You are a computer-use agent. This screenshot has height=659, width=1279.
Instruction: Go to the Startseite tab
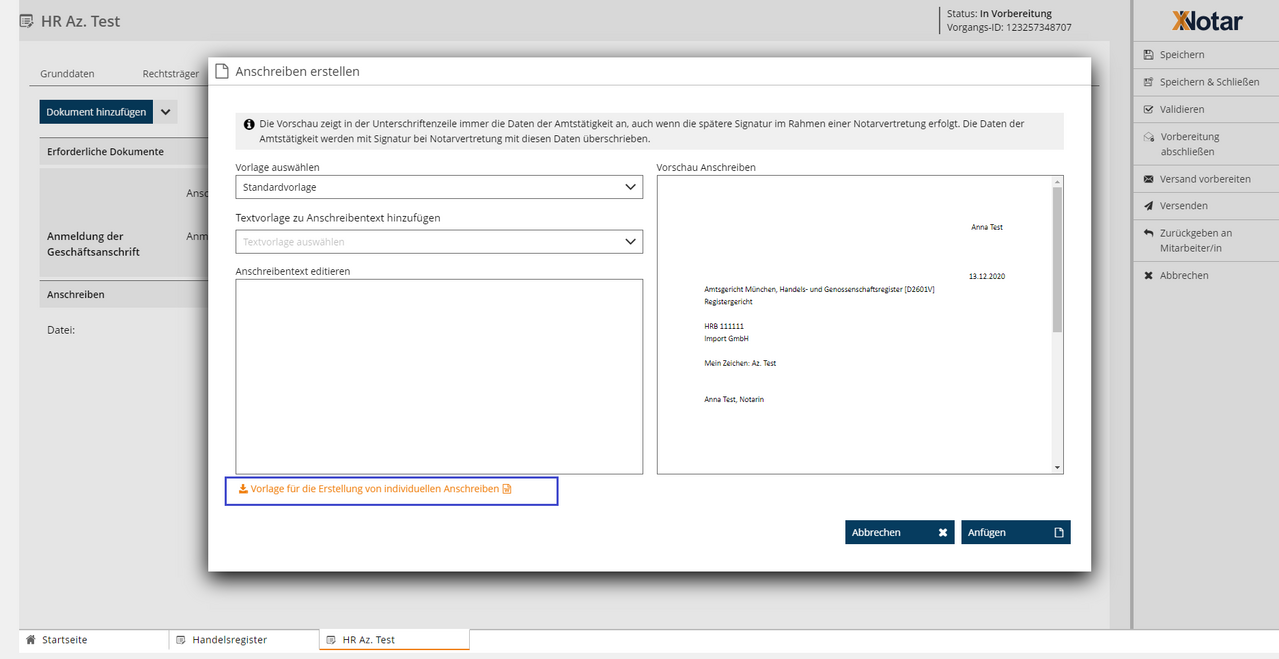tap(64, 640)
